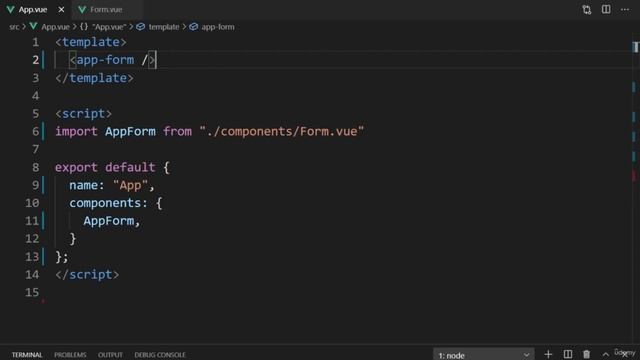Open the App.vue file breadcrumb
Viewport: 640px width, 360px height.
pos(56,27)
